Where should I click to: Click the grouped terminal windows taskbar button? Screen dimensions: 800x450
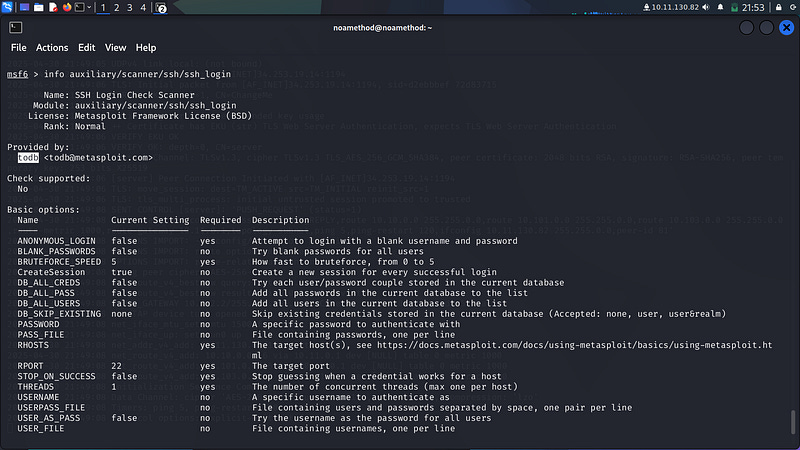(x=161, y=8)
